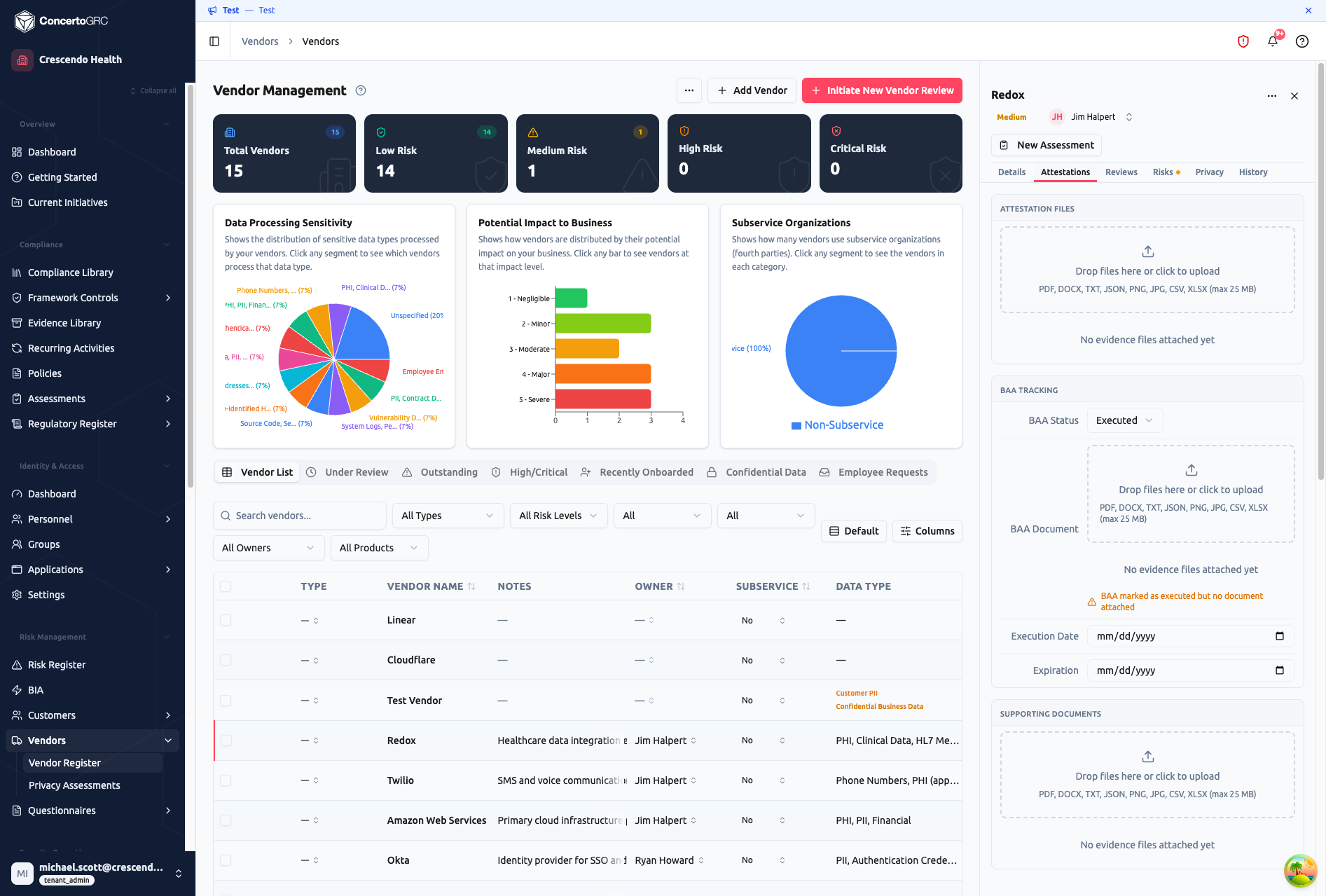Click the help icon beside Vendor Management
The height and width of the screenshot is (896, 1326).
pos(361,90)
